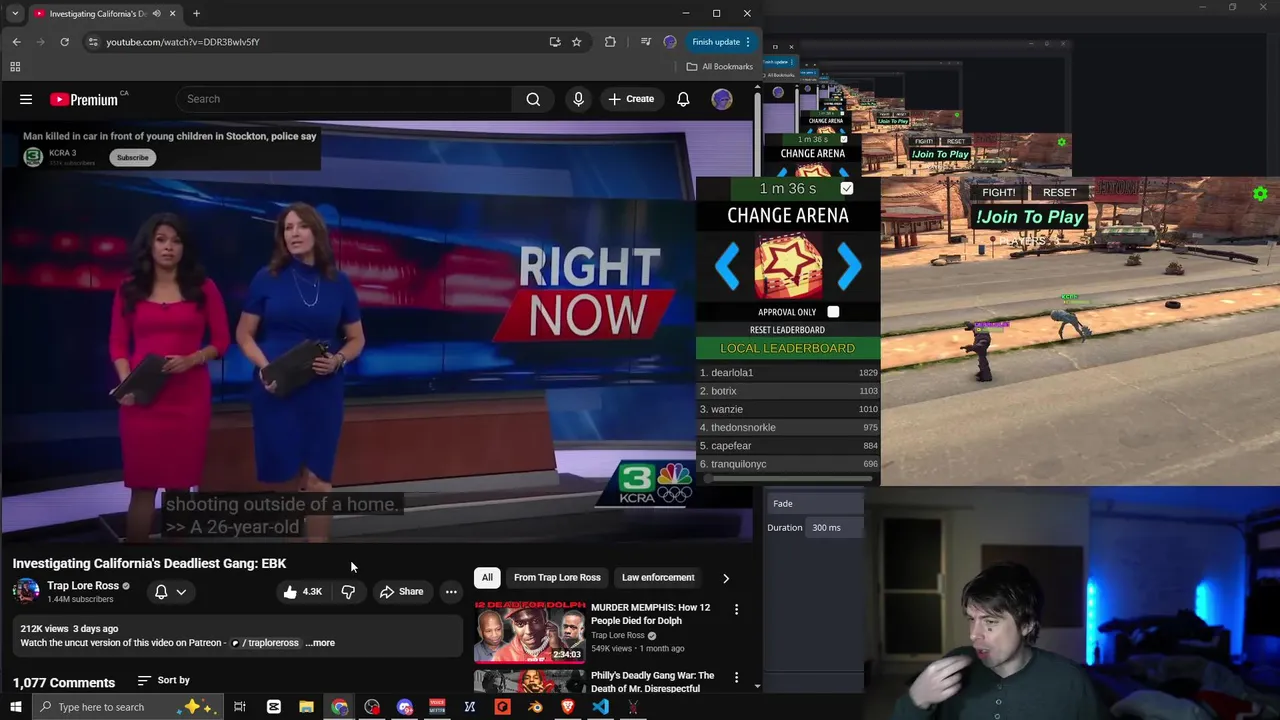The width and height of the screenshot is (1280, 720).
Task: Toggle the timer checkbox beside 1 m 36 s
Action: (847, 189)
